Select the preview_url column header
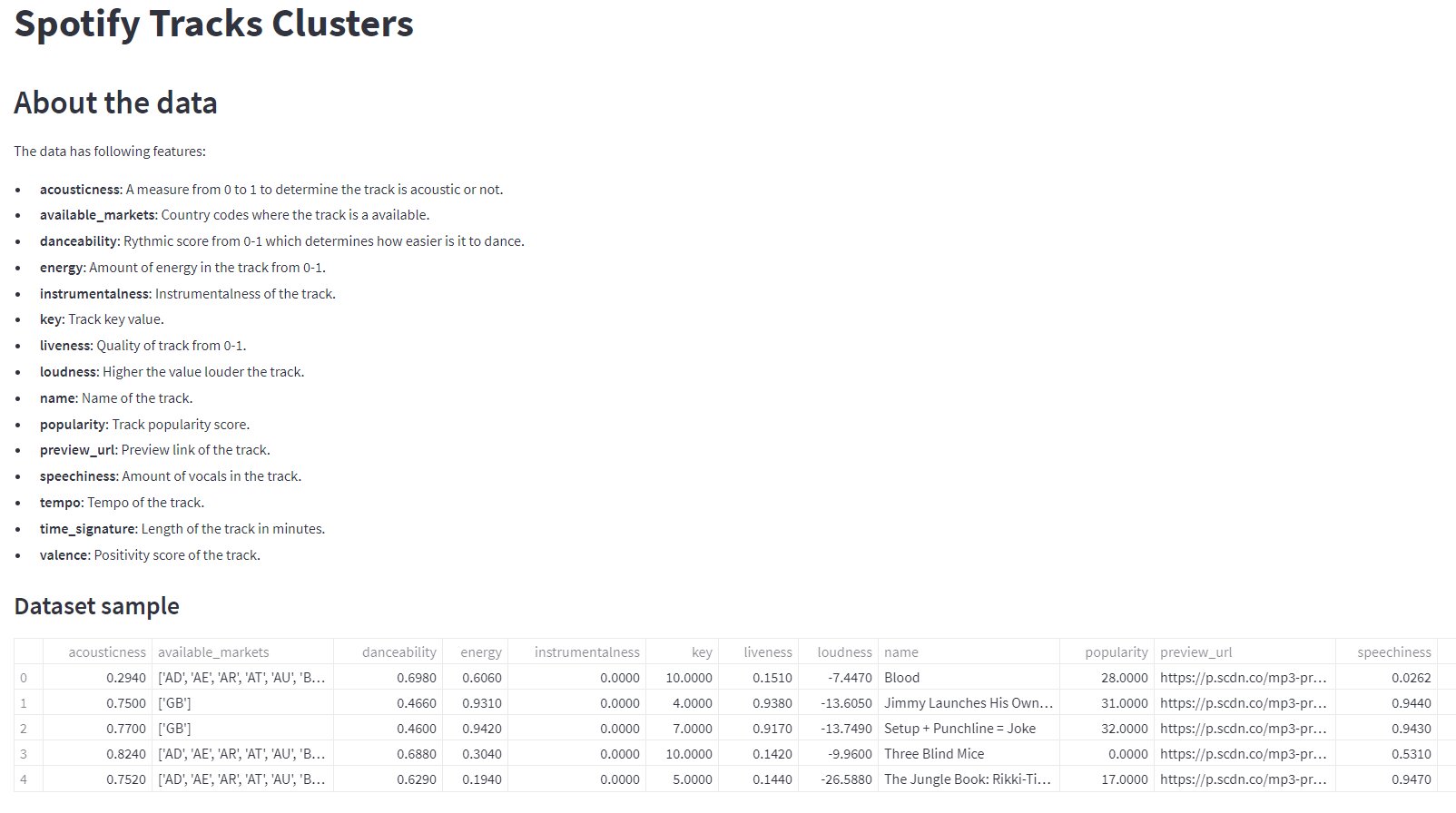Viewport: 1456px width, 813px height. click(x=1195, y=651)
